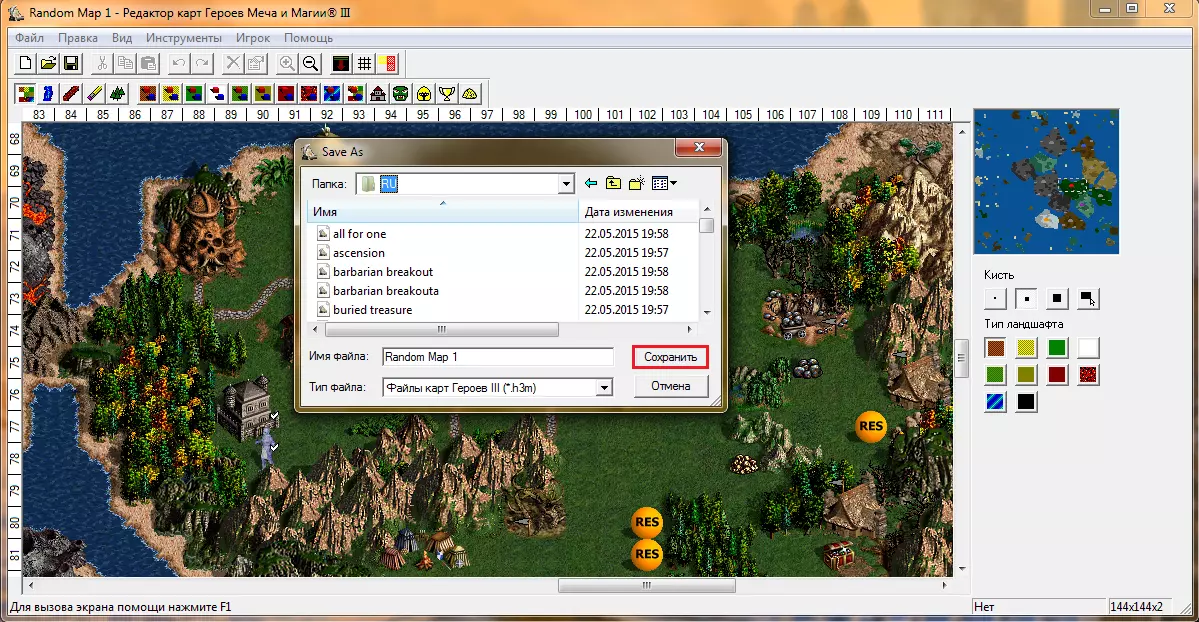Expand the Папка folder dropdown
The height and width of the screenshot is (622, 1199).
pyautogui.click(x=566, y=184)
